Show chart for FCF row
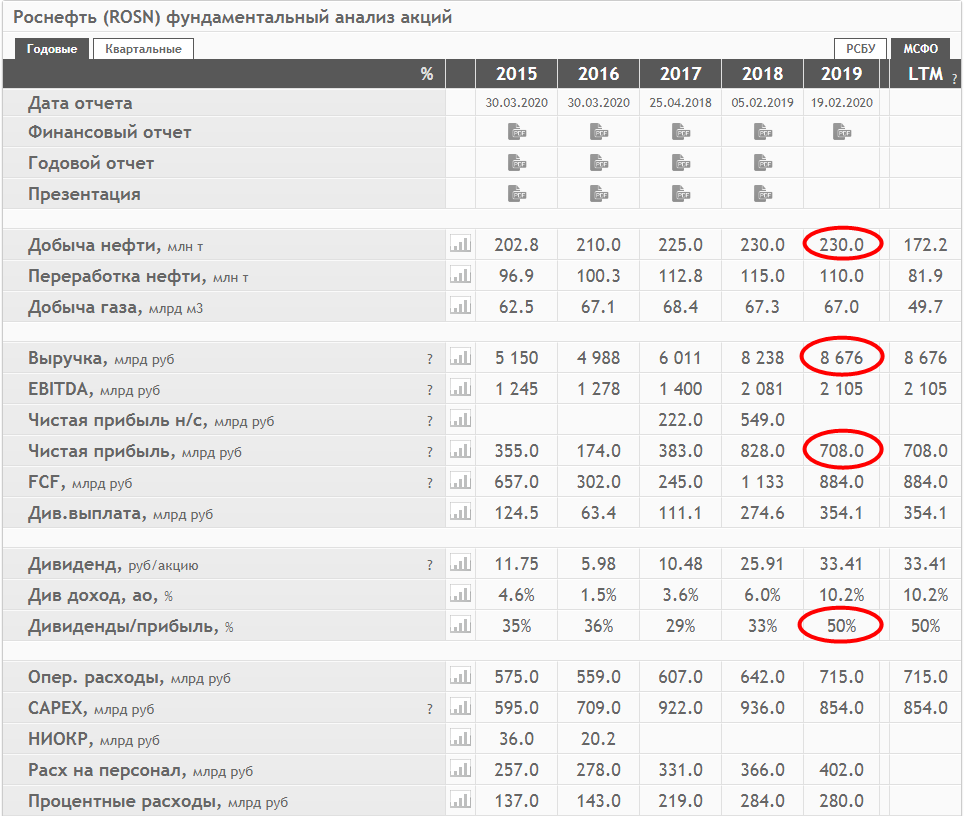973x816 pixels. point(460,481)
